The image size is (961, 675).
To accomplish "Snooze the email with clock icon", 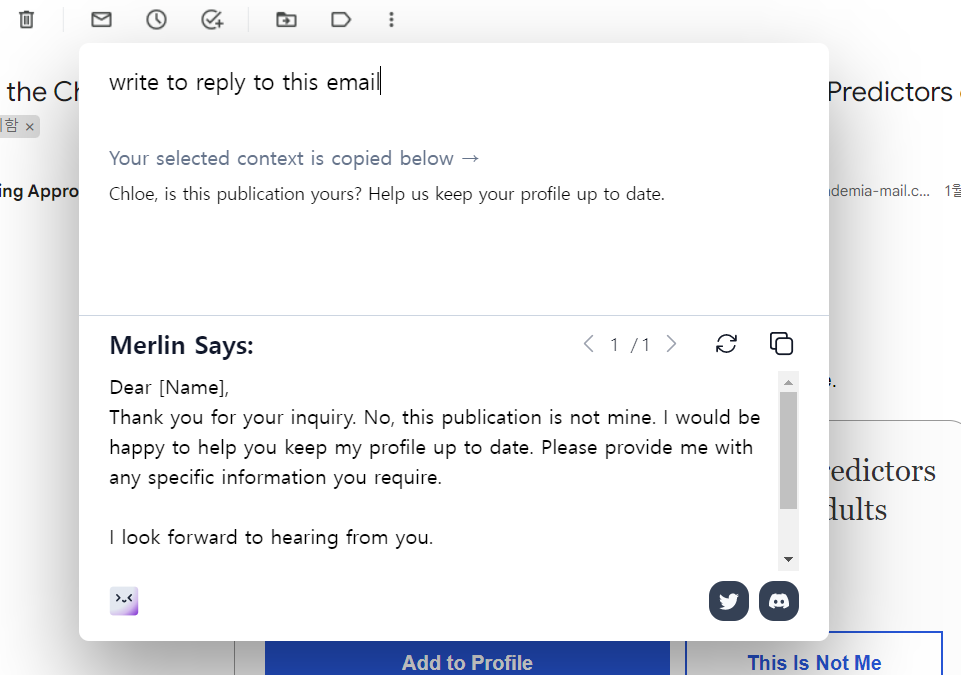I will pyautogui.click(x=156, y=20).
